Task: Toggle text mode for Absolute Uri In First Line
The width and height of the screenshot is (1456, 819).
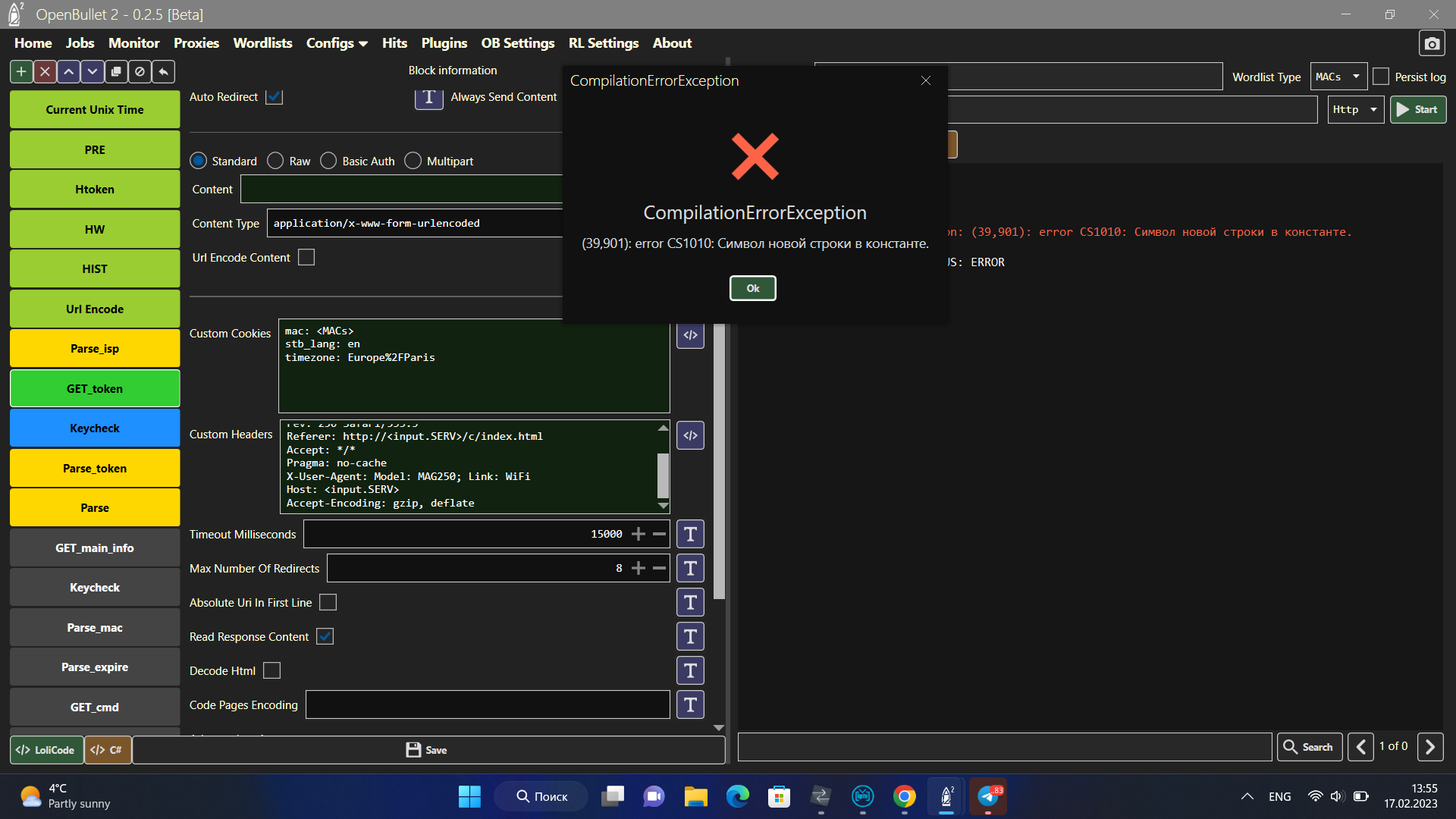Action: 690,602
